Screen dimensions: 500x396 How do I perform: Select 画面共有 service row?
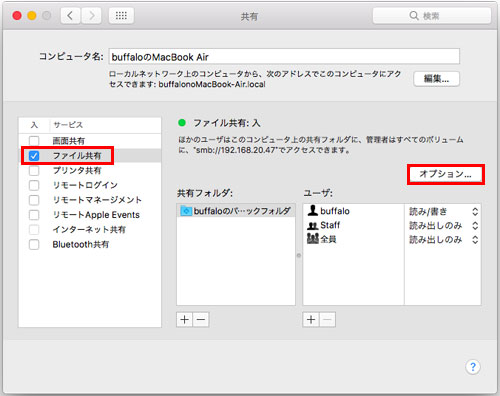tap(90, 141)
